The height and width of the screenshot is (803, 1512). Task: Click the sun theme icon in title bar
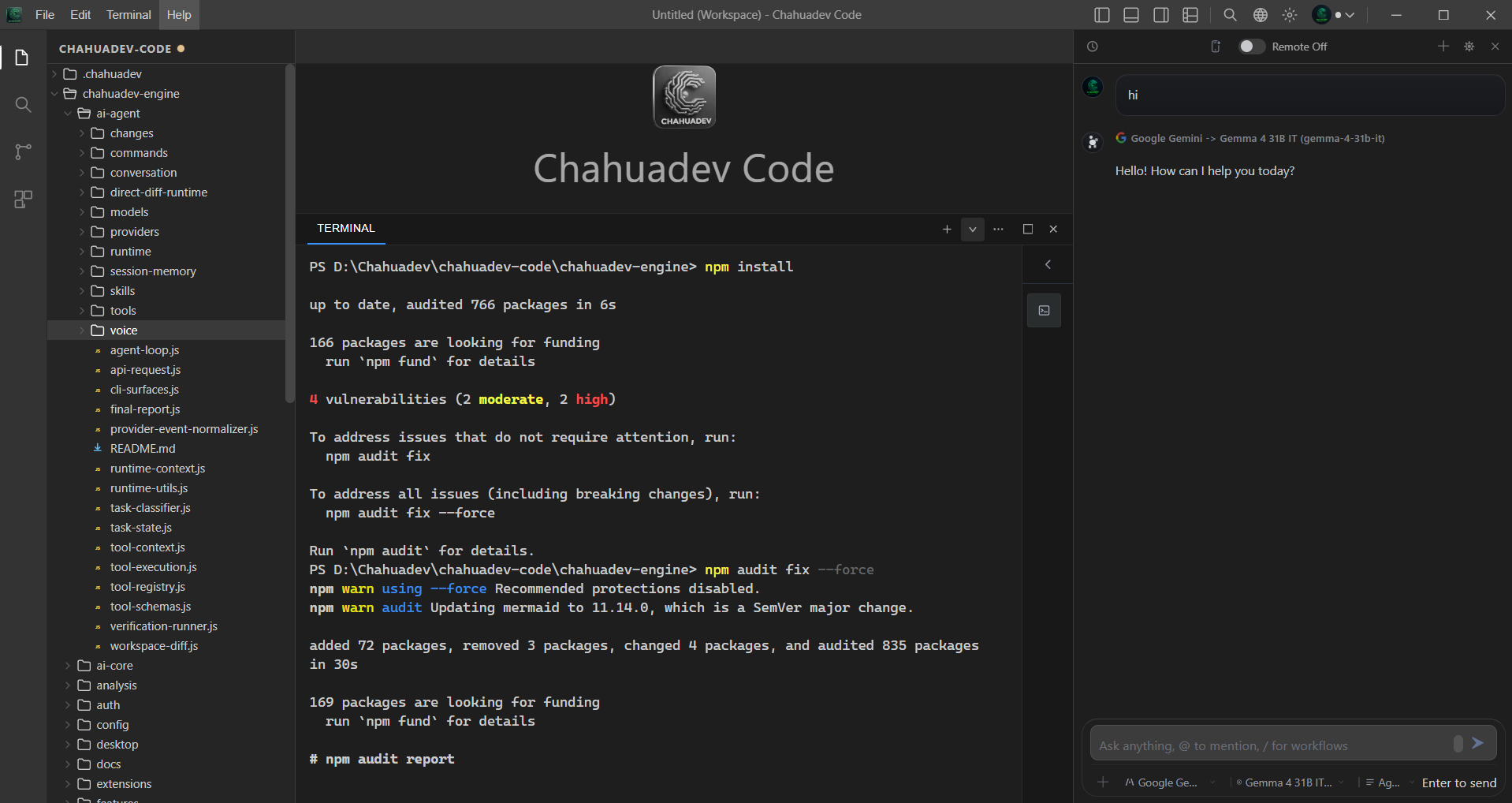(x=1290, y=15)
